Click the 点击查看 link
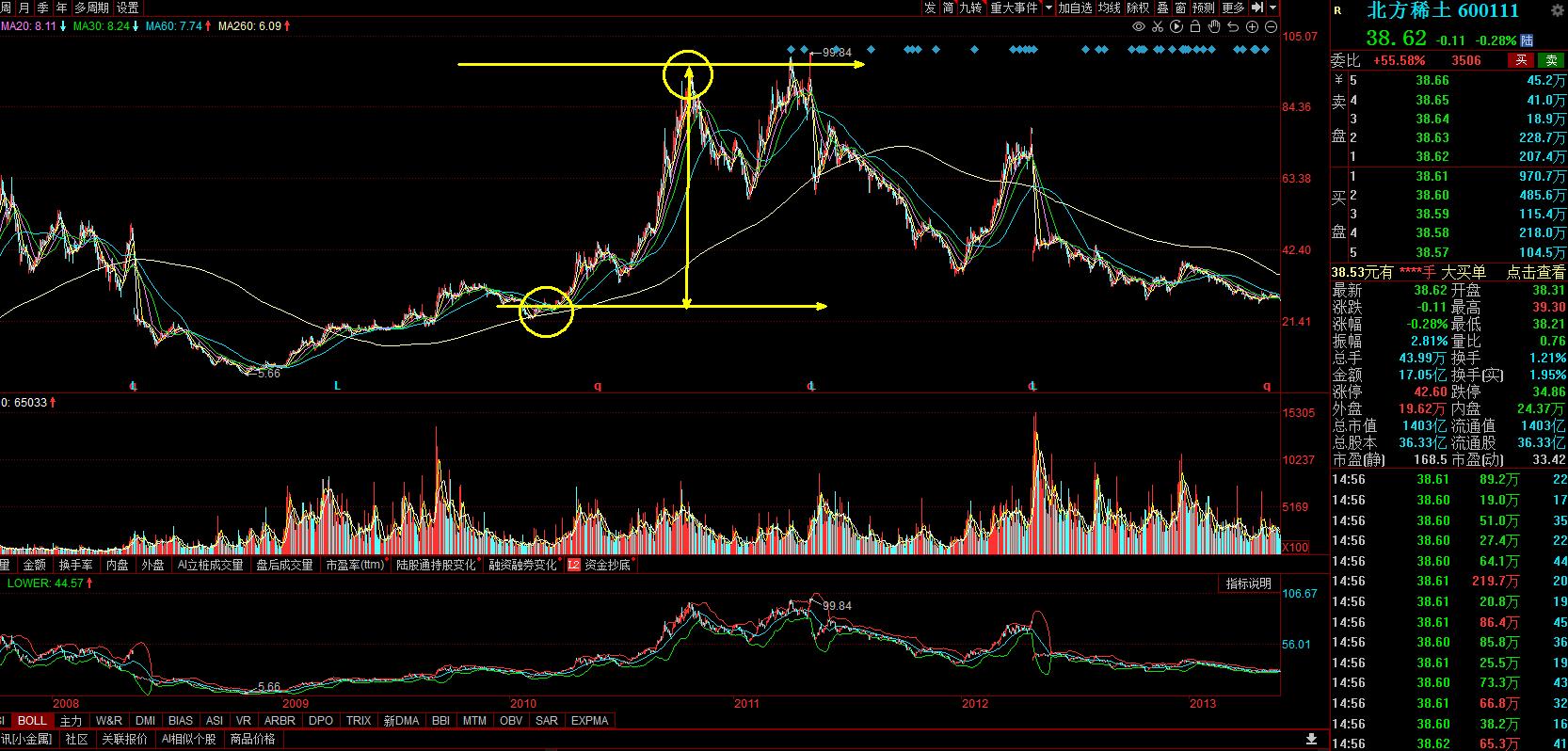Screen dimensions: 1568x751 pyautogui.click(x=1536, y=272)
